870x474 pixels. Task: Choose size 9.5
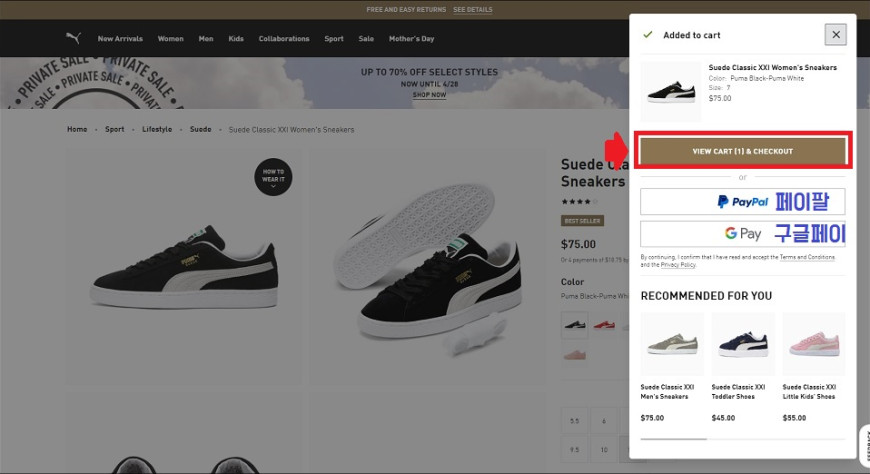(575, 450)
